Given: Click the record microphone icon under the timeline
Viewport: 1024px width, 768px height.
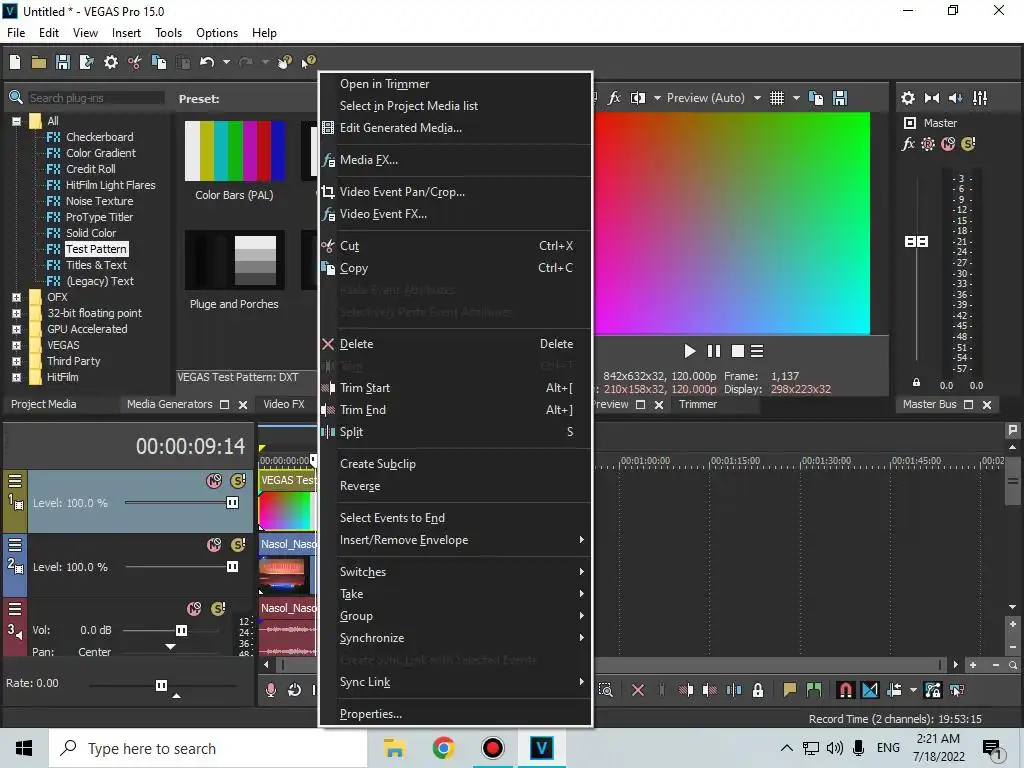Looking at the screenshot, I should 270,690.
